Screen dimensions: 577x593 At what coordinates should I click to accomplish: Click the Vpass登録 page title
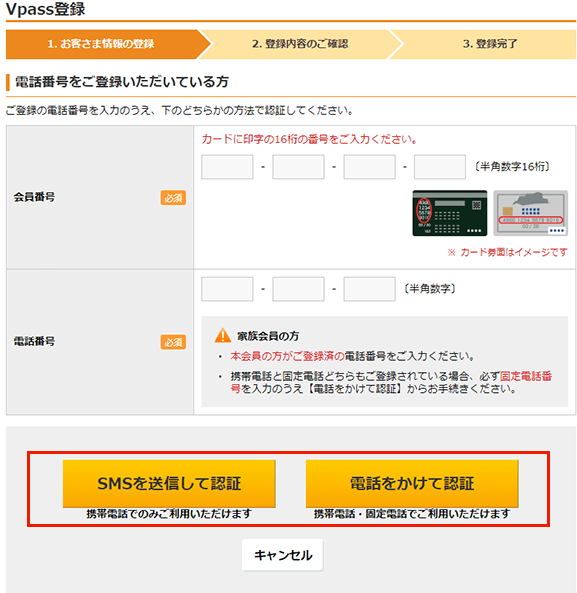(45, 9)
